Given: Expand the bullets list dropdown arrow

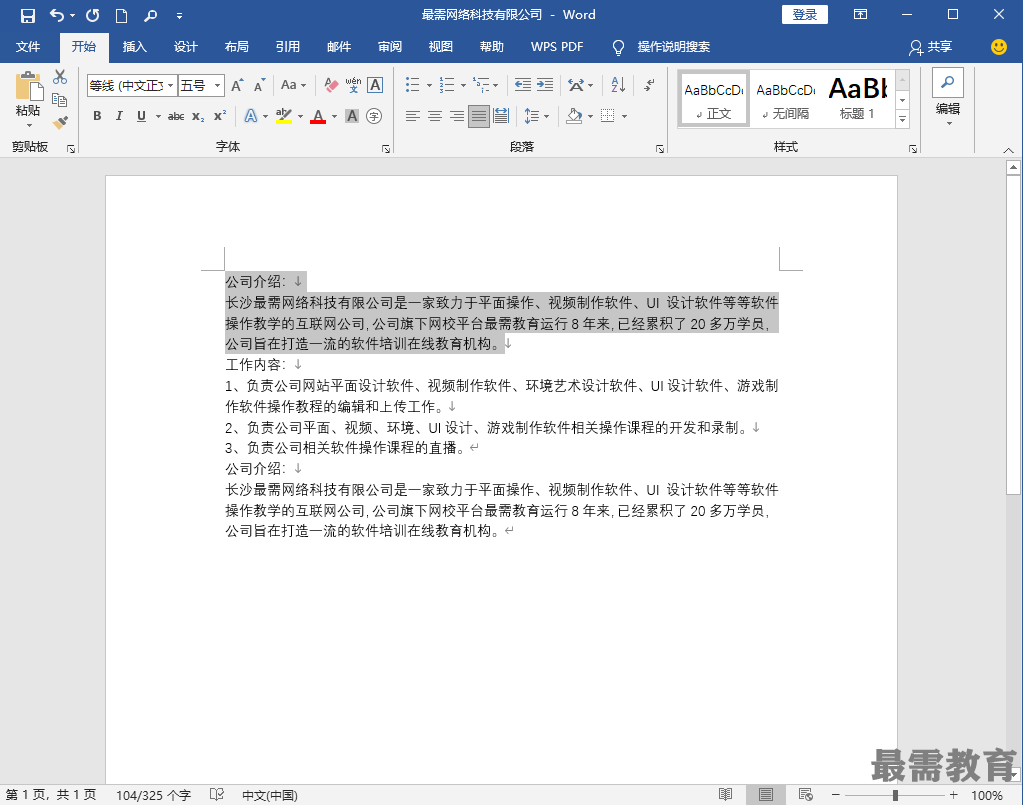Looking at the screenshot, I should (429, 85).
